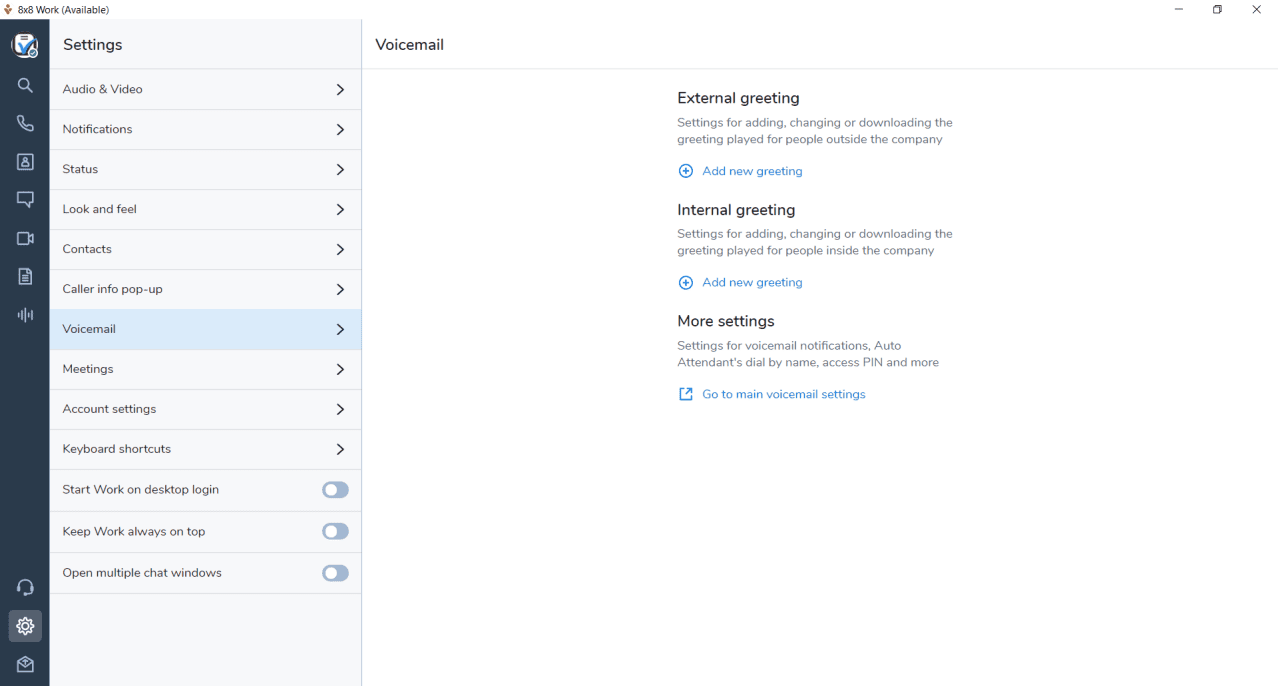Image resolution: width=1278 pixels, height=686 pixels.
Task: Expand Keyboard shortcuts chevron arrow
Action: pos(340,450)
